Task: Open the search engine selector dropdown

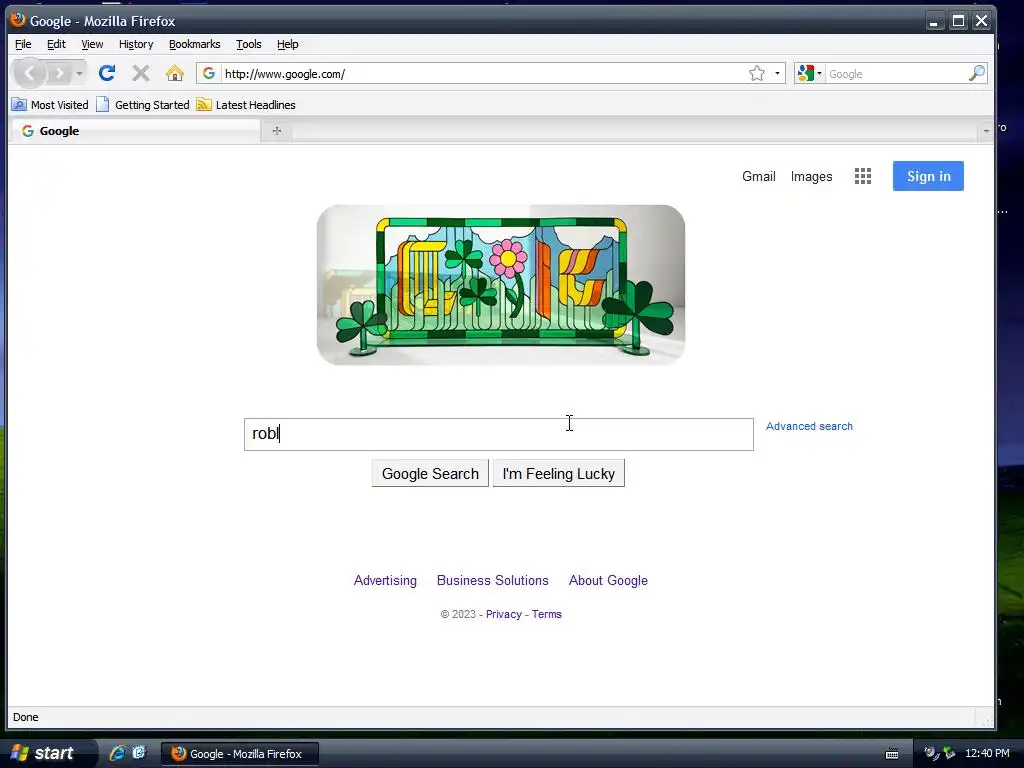Action: click(810, 73)
